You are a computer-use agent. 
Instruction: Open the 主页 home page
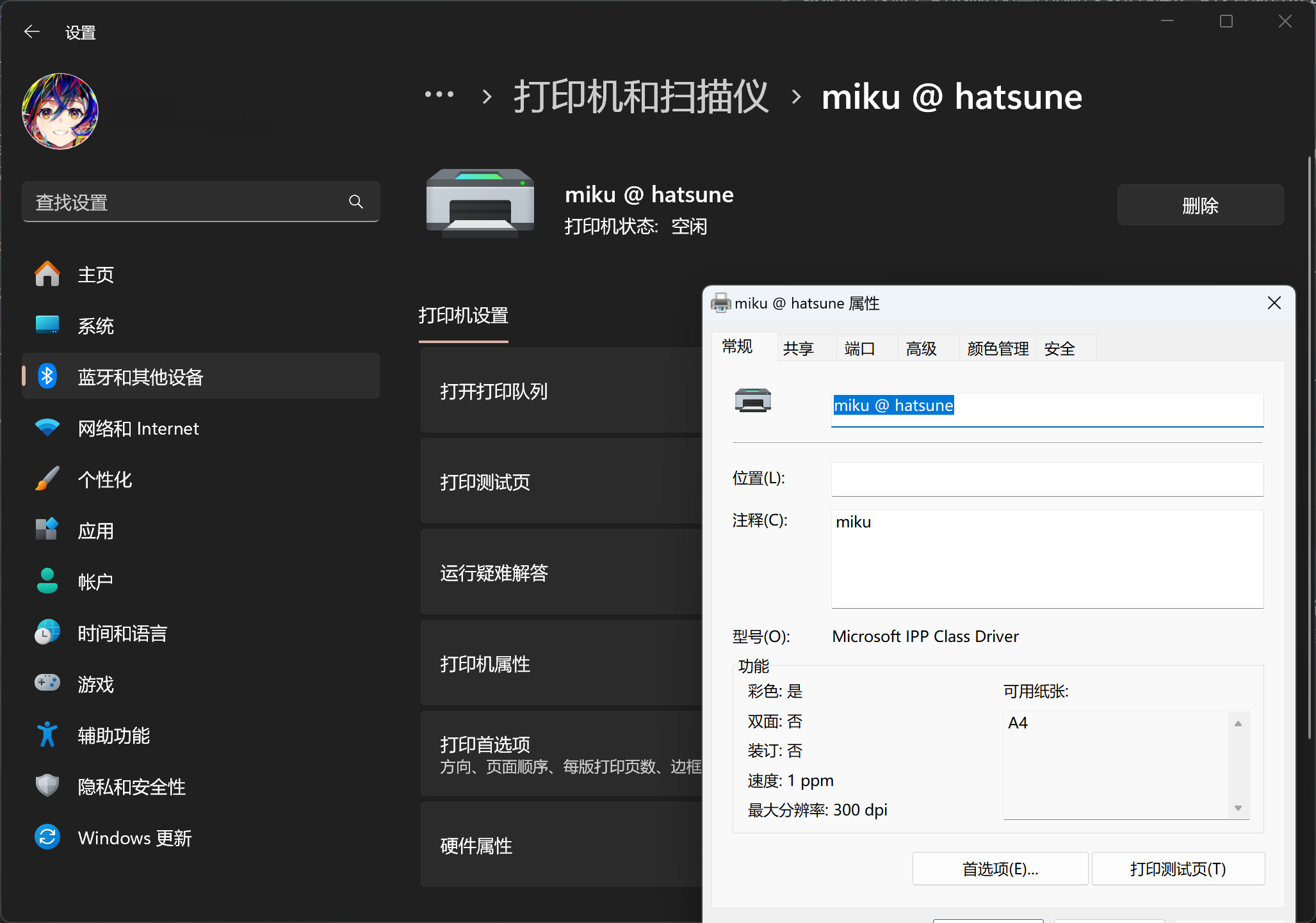coord(200,275)
